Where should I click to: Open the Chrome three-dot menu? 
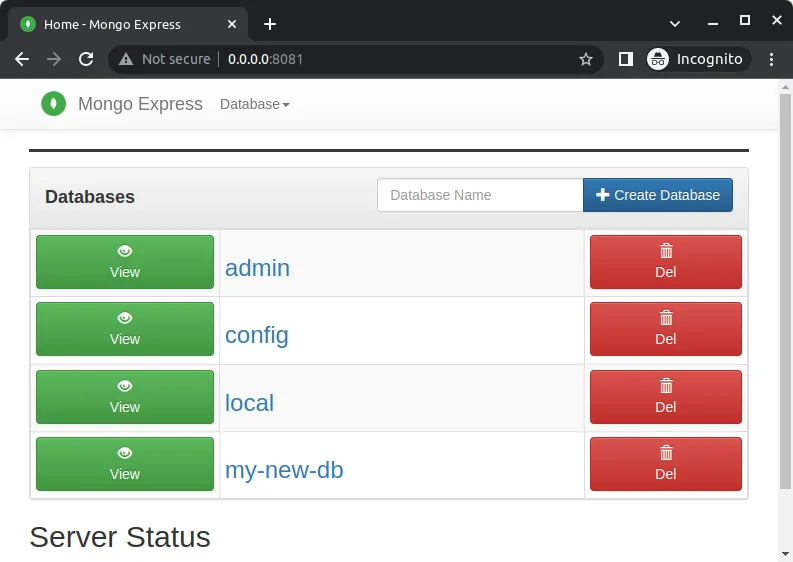(x=771, y=59)
